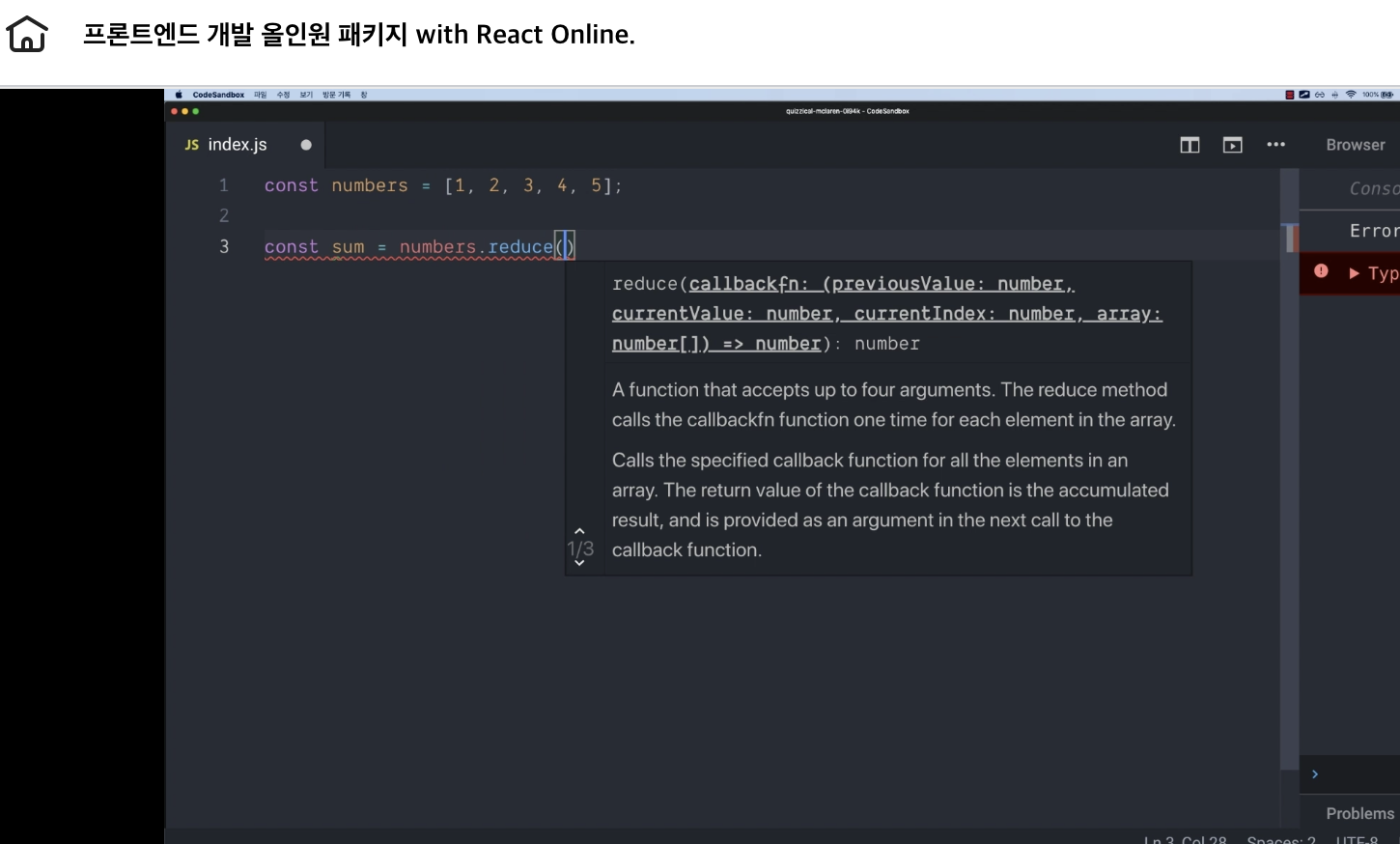Screen dimensions: 1400x844
Task: Open the Console panel tab
Action: [1374, 188]
